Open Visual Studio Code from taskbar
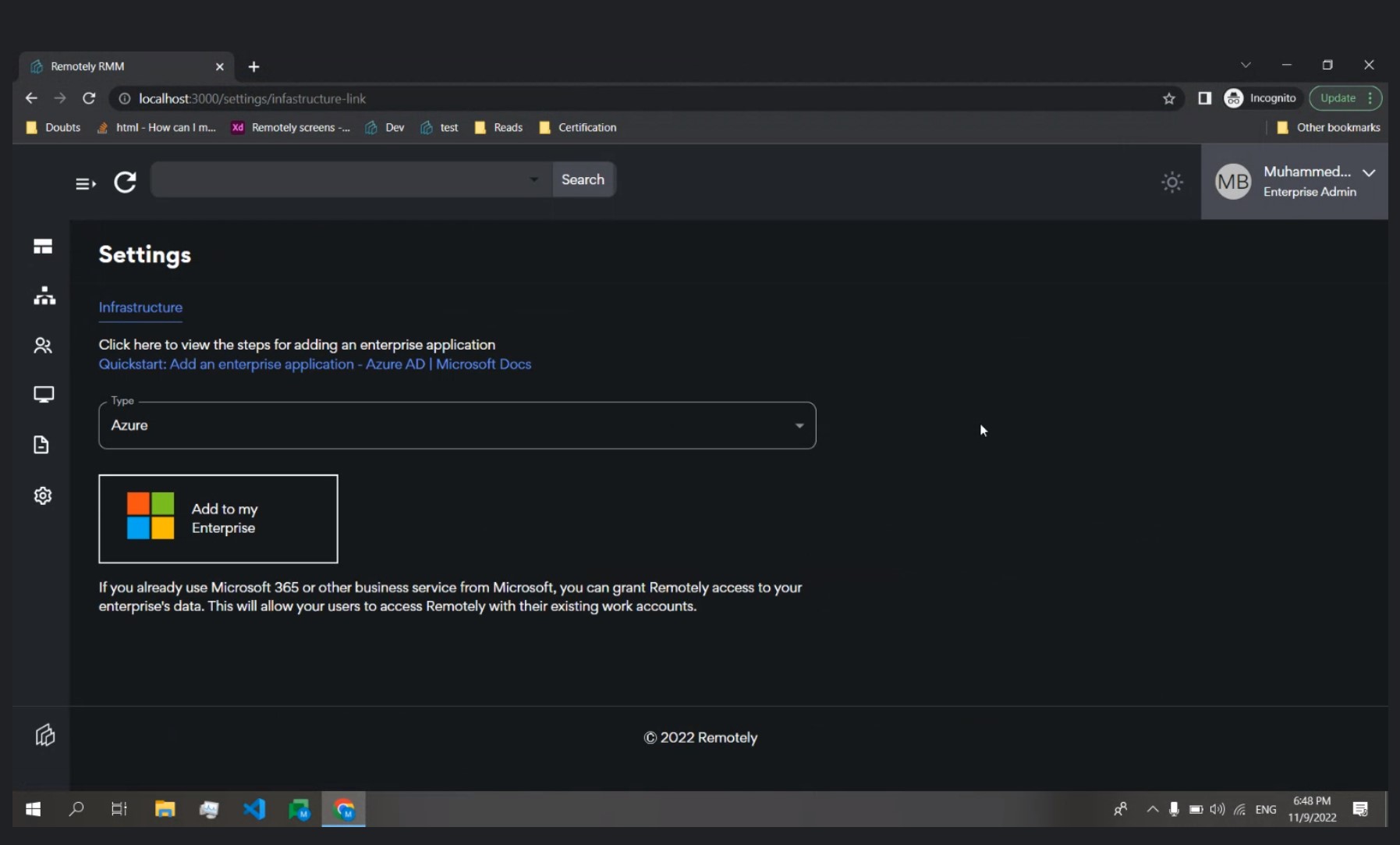 click(x=254, y=809)
